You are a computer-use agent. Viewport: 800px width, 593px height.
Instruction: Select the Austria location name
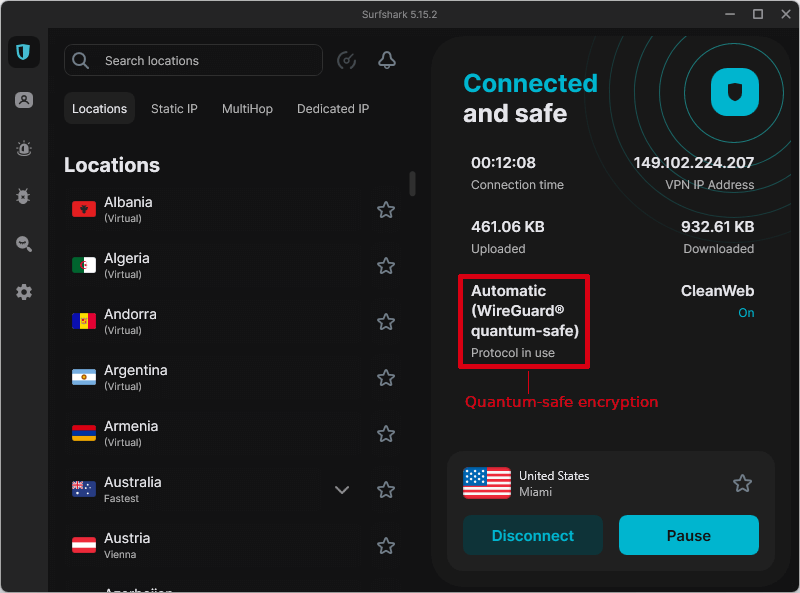[127, 538]
